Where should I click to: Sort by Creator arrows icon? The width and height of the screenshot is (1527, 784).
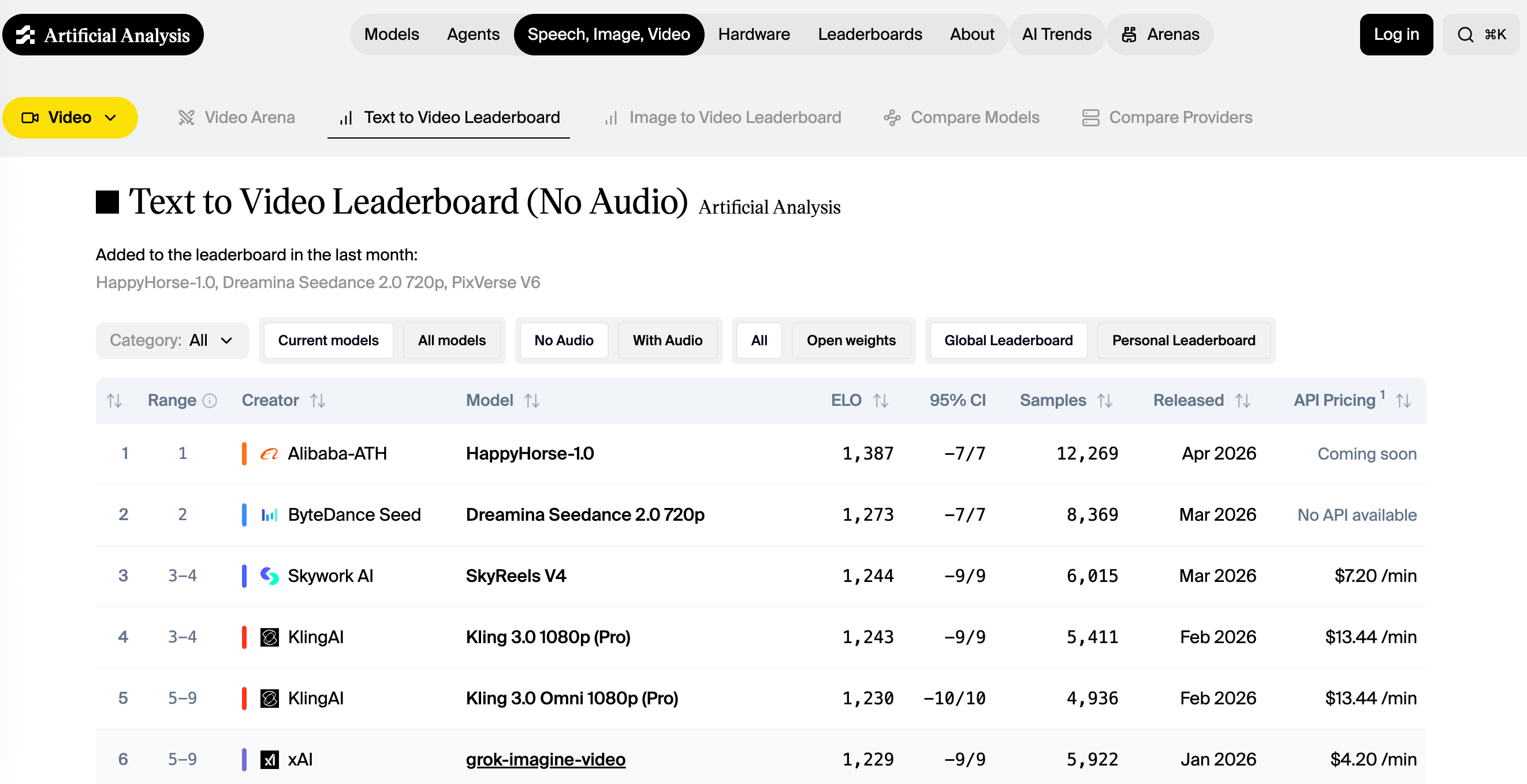tap(318, 401)
